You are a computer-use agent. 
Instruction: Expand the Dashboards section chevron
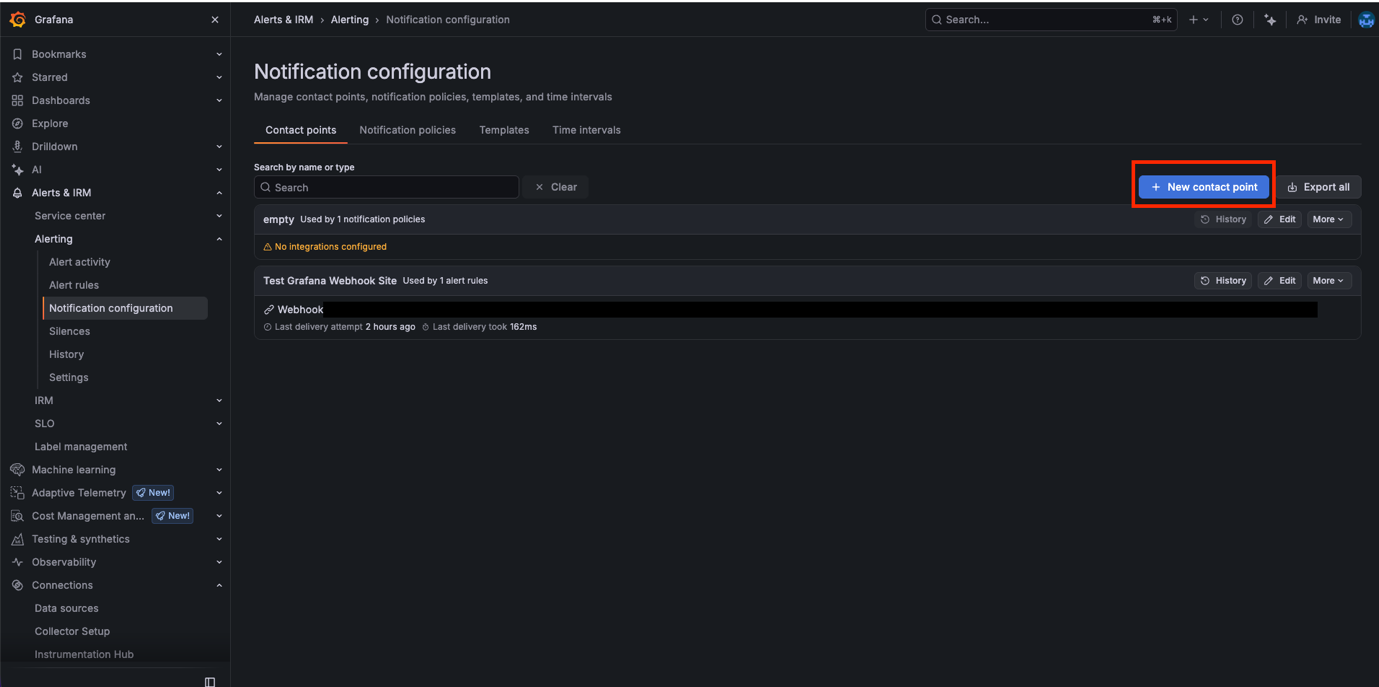pos(219,100)
